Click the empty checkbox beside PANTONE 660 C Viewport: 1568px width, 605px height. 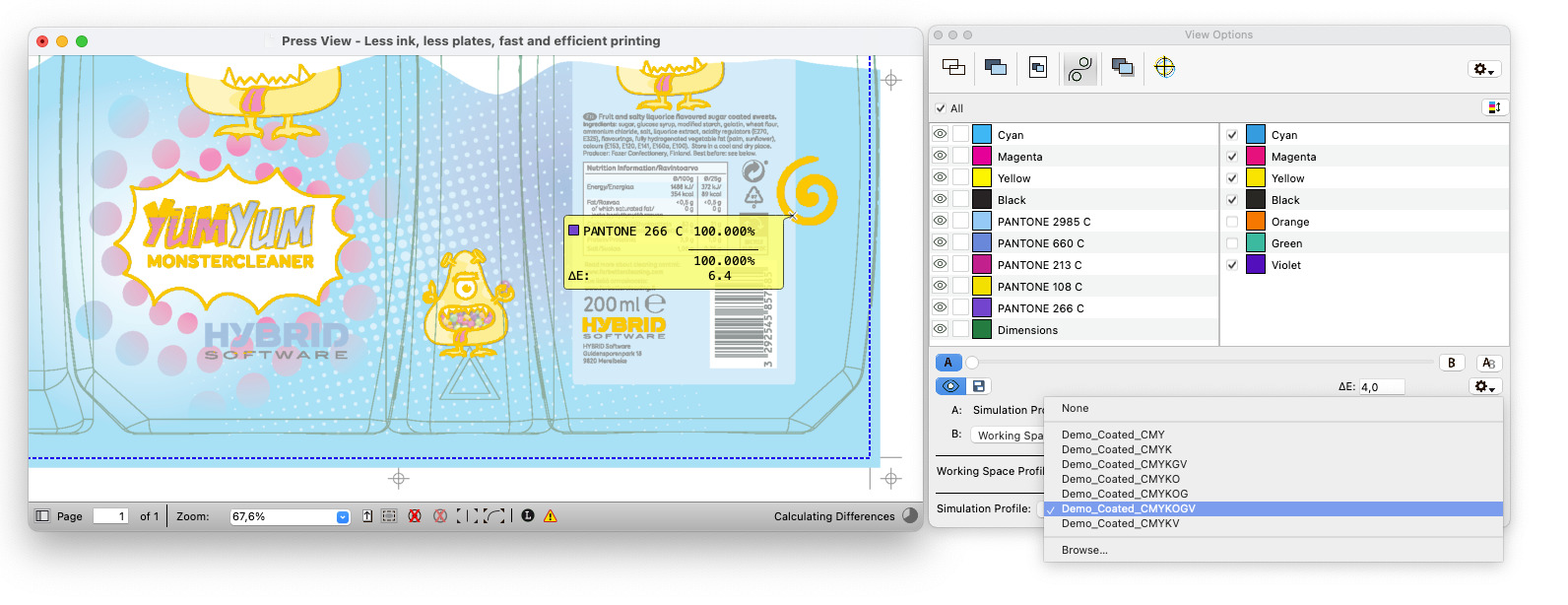(960, 242)
